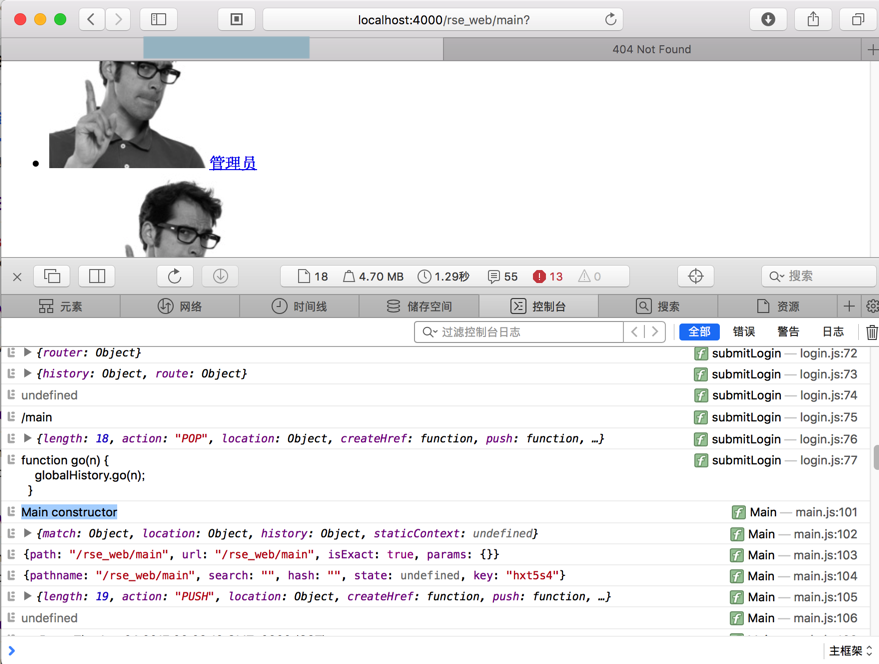Open source link login.js:72
The image size is (879, 664).
pos(829,353)
